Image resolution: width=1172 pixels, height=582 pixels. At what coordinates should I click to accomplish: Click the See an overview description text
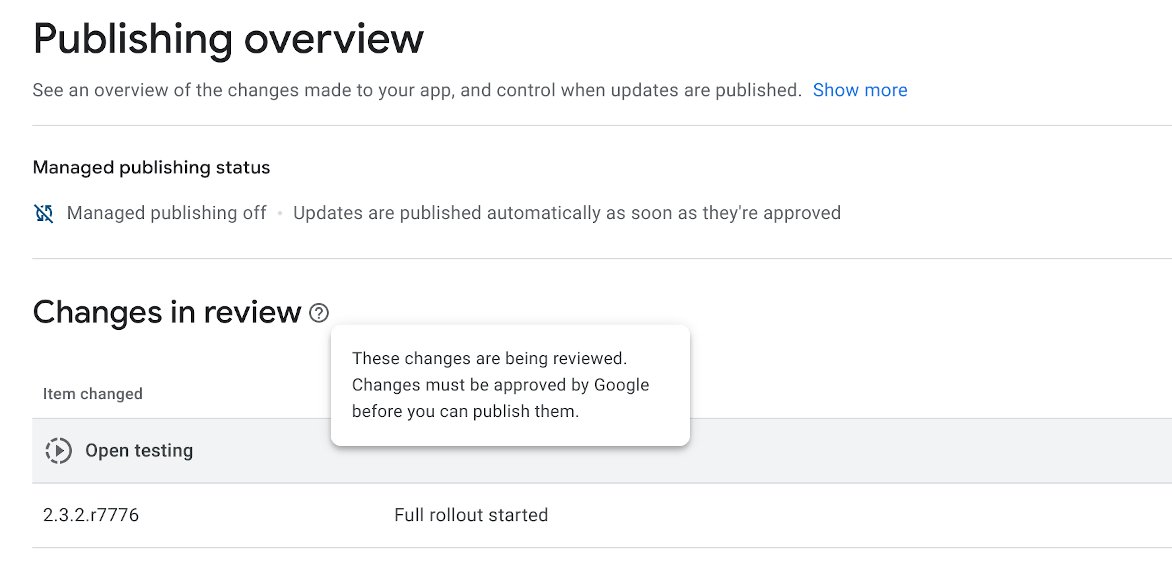[x=417, y=90]
